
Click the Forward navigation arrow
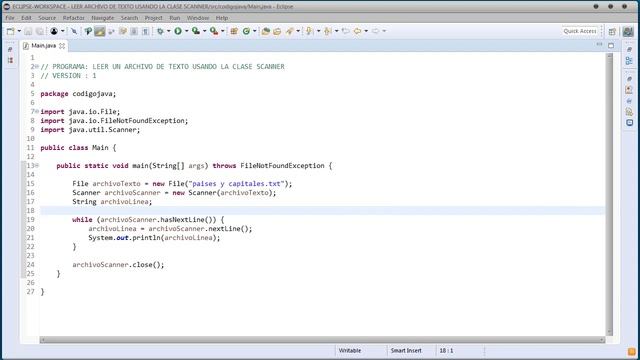(376, 31)
